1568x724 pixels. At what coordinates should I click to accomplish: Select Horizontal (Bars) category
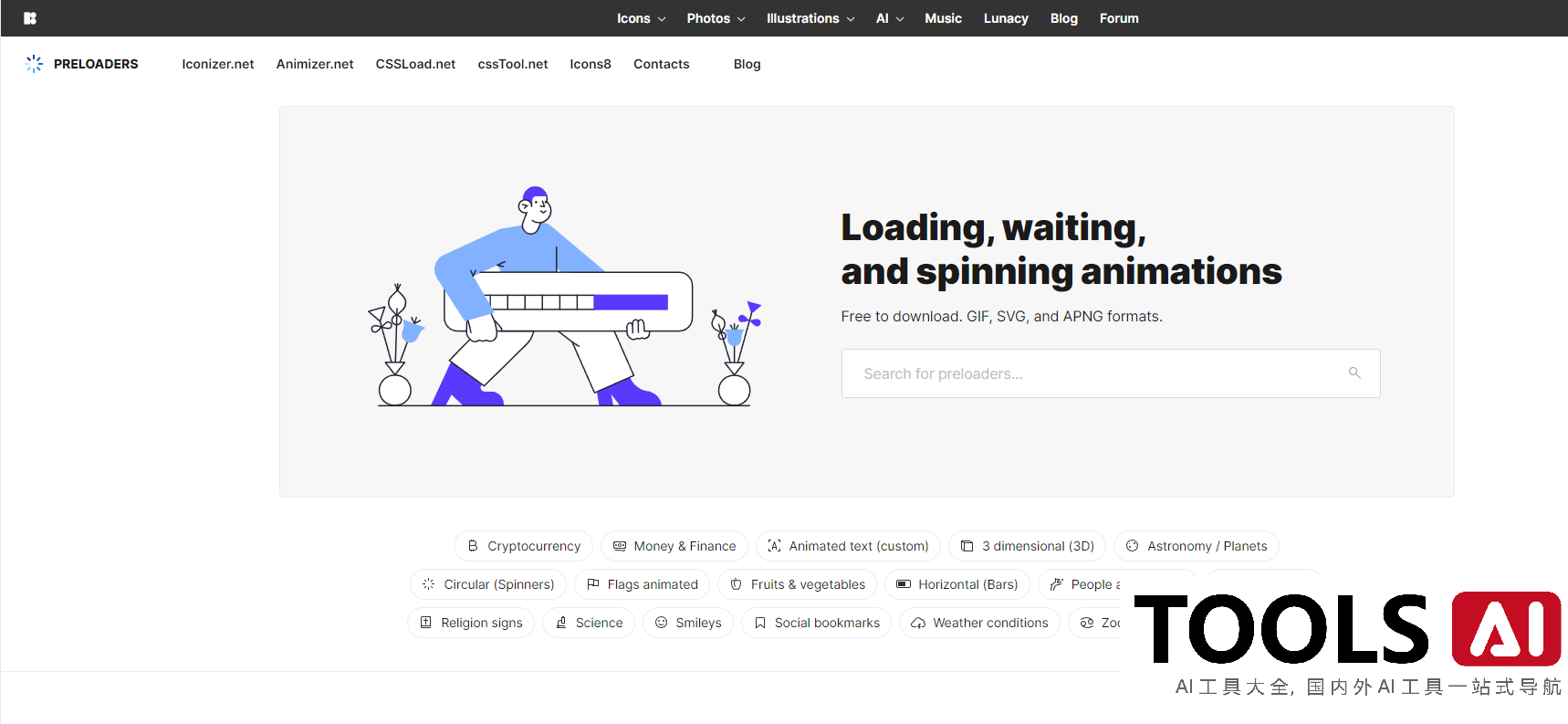click(957, 584)
